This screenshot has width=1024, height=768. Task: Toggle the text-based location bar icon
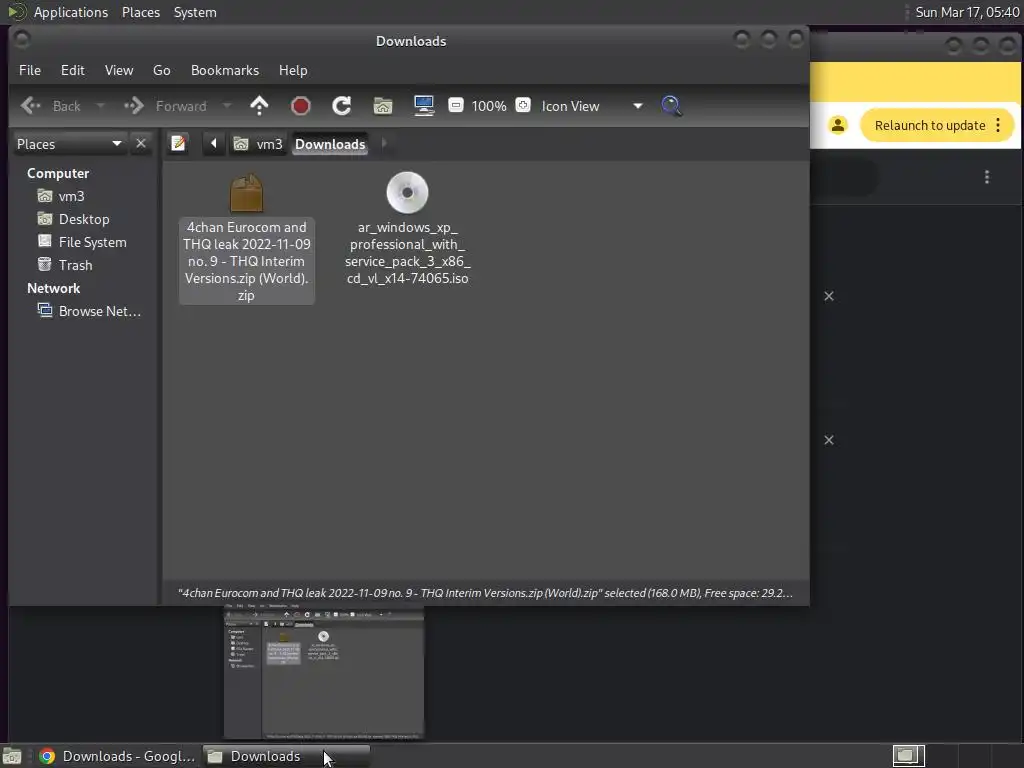[178, 143]
